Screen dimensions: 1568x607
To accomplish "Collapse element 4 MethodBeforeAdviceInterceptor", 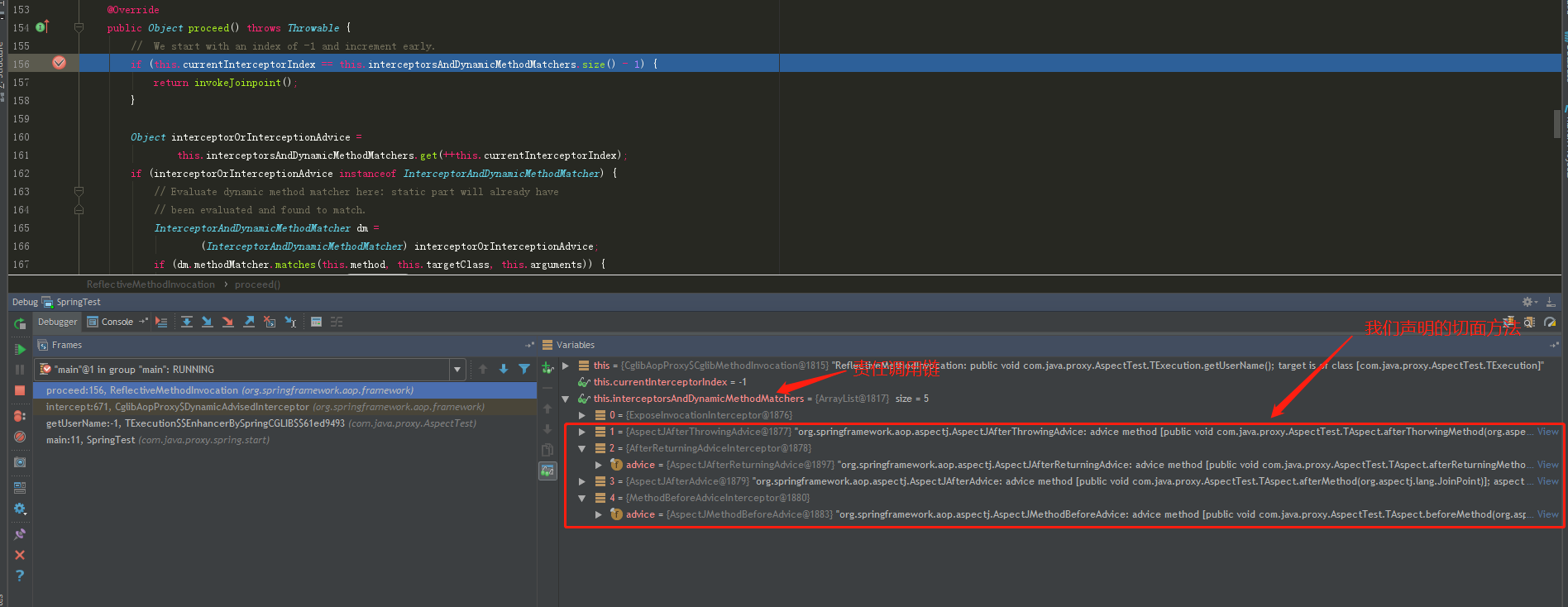I will coord(582,498).
